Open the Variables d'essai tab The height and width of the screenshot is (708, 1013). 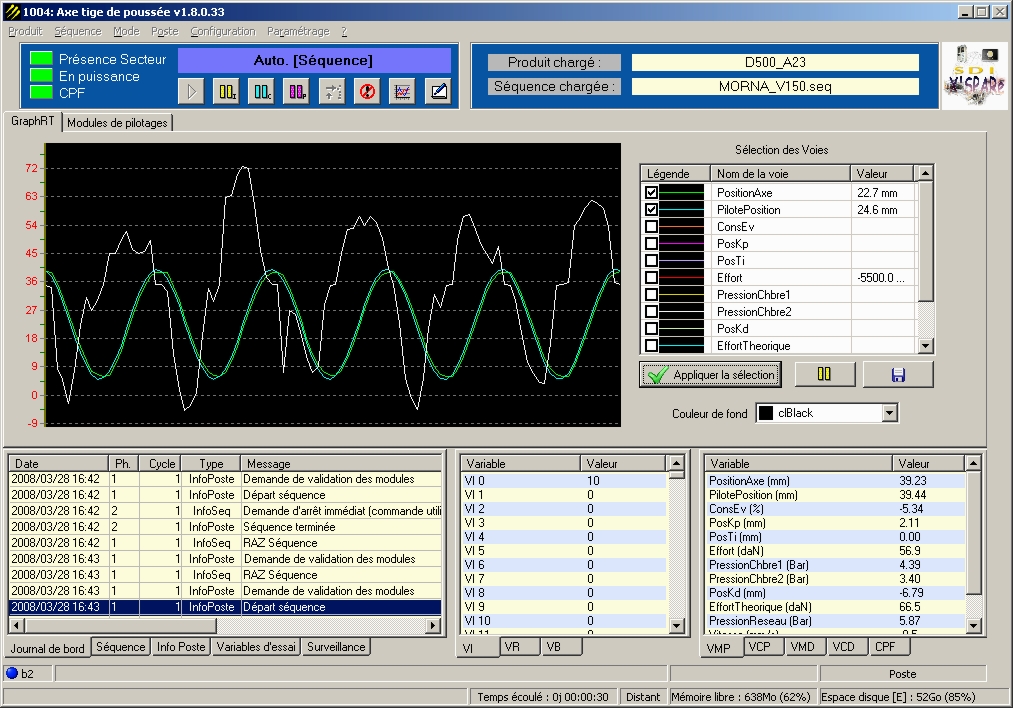click(256, 647)
